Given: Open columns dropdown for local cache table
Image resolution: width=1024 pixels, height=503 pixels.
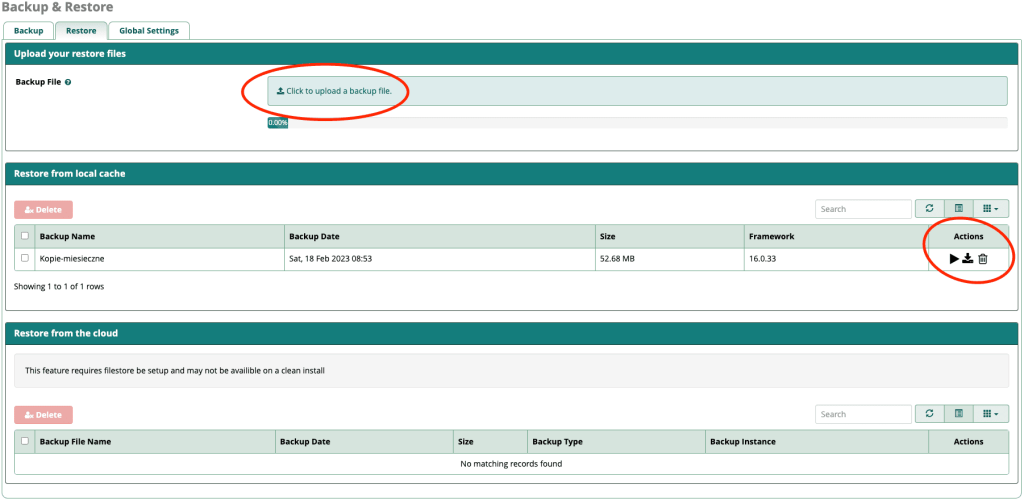Looking at the screenshot, I should (x=991, y=209).
